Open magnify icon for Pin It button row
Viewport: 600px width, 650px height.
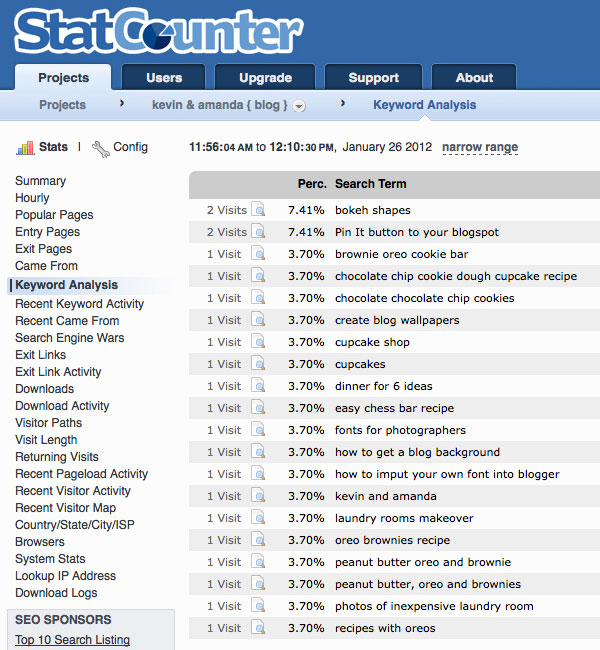pos(258,231)
